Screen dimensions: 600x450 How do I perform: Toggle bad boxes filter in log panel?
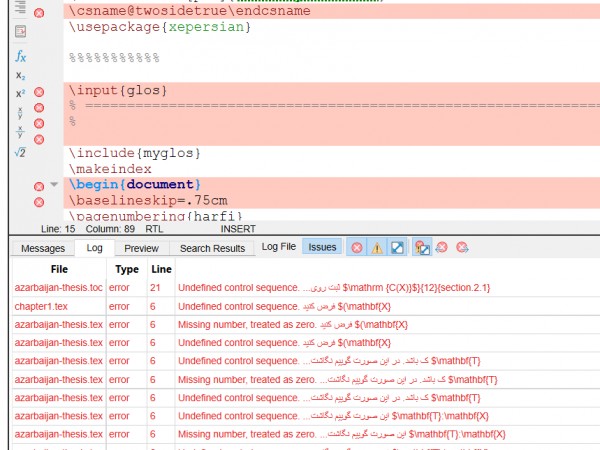click(397, 247)
